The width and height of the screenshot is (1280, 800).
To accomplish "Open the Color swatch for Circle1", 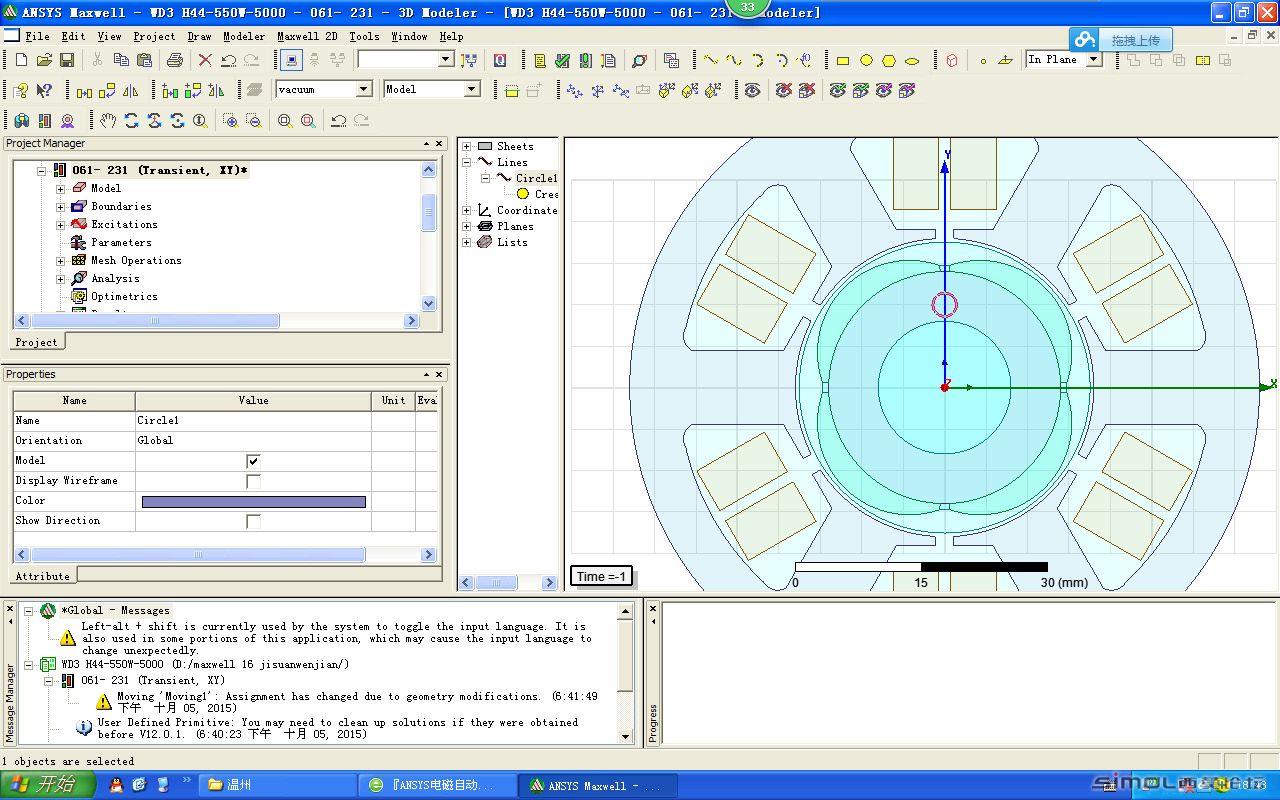I will coord(254,501).
